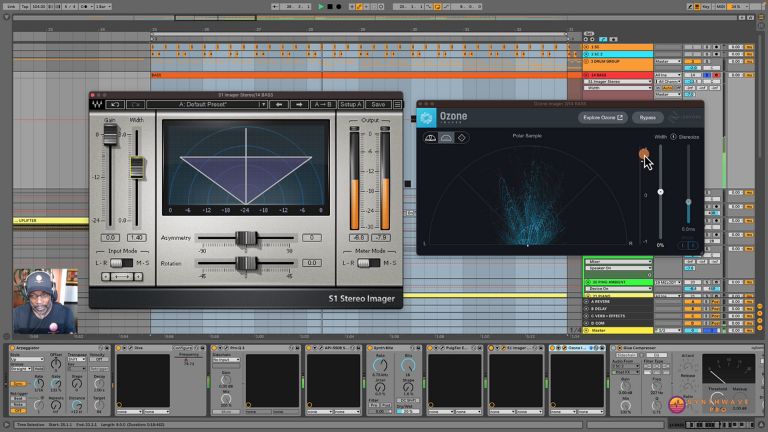Screen dimensions: 768x432
Task: Open 14 BASS output Master dropdown
Action: [x=668, y=94]
